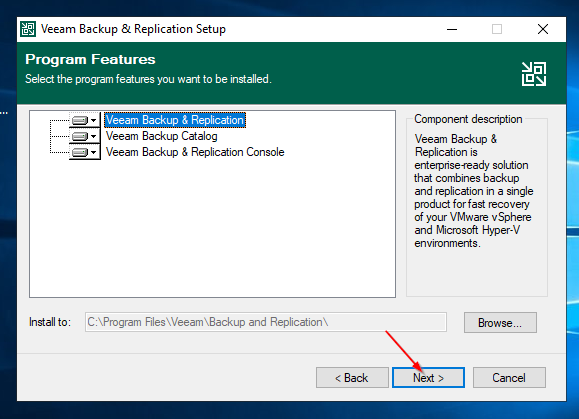This screenshot has width=579, height=419.
Task: Click drive icon beside Veeam Backup Catalog
Action: [80, 136]
